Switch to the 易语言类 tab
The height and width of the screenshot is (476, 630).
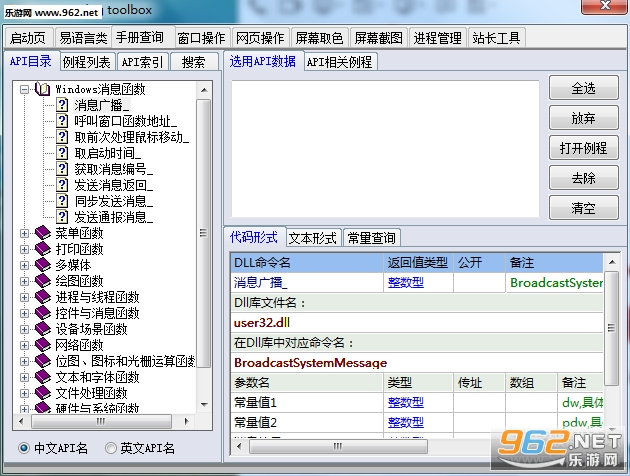click(x=83, y=38)
